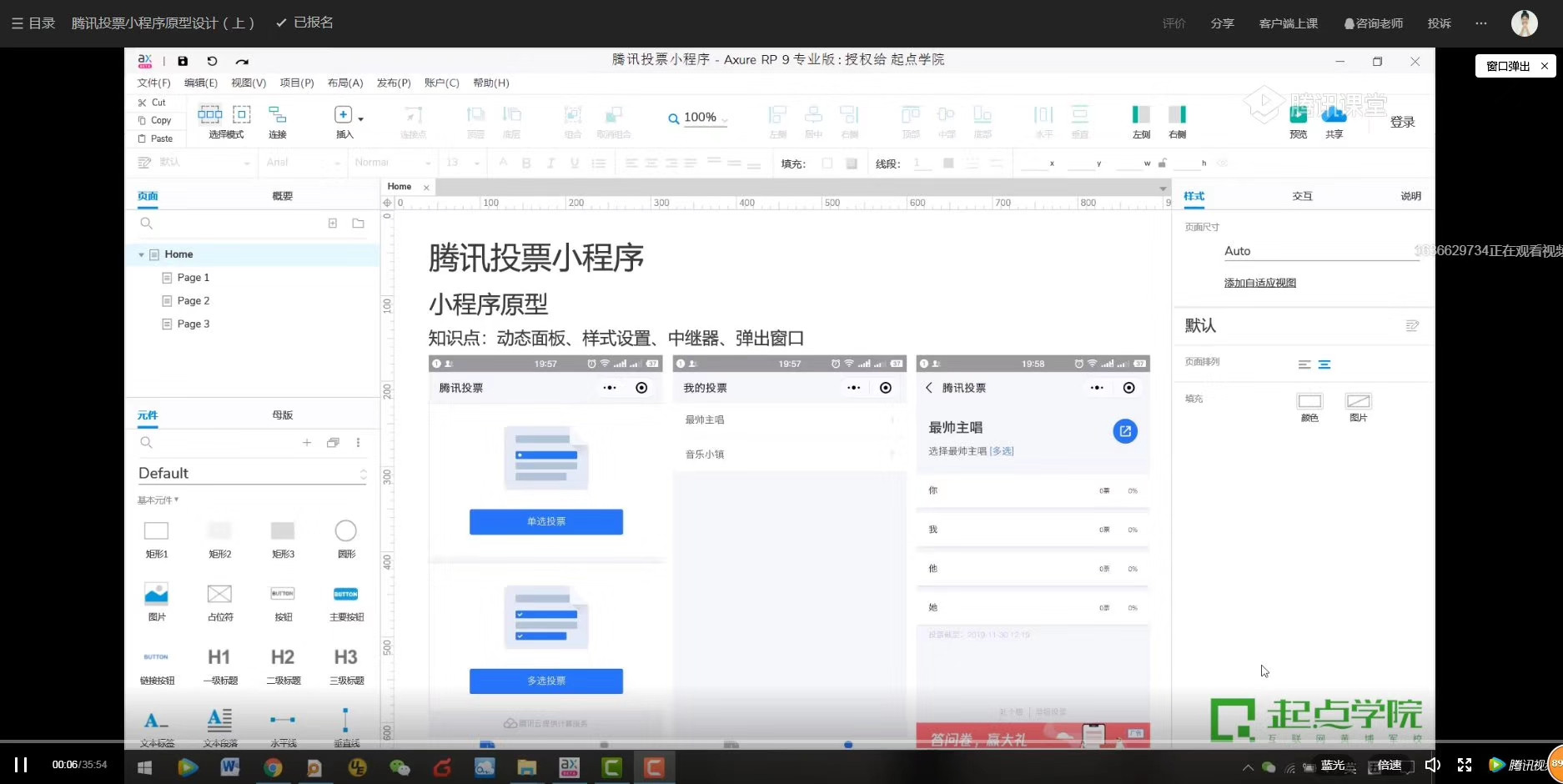Switch to the 母版 masters tab

tap(283, 415)
